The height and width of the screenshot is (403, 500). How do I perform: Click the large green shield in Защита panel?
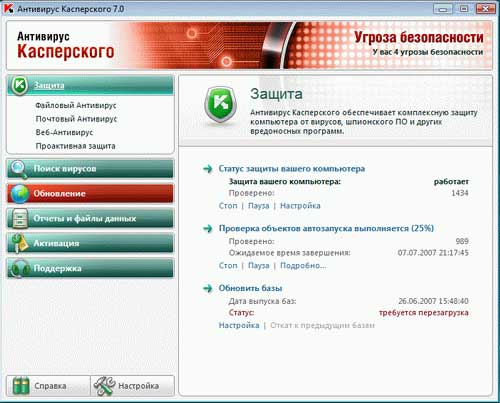[x=220, y=105]
